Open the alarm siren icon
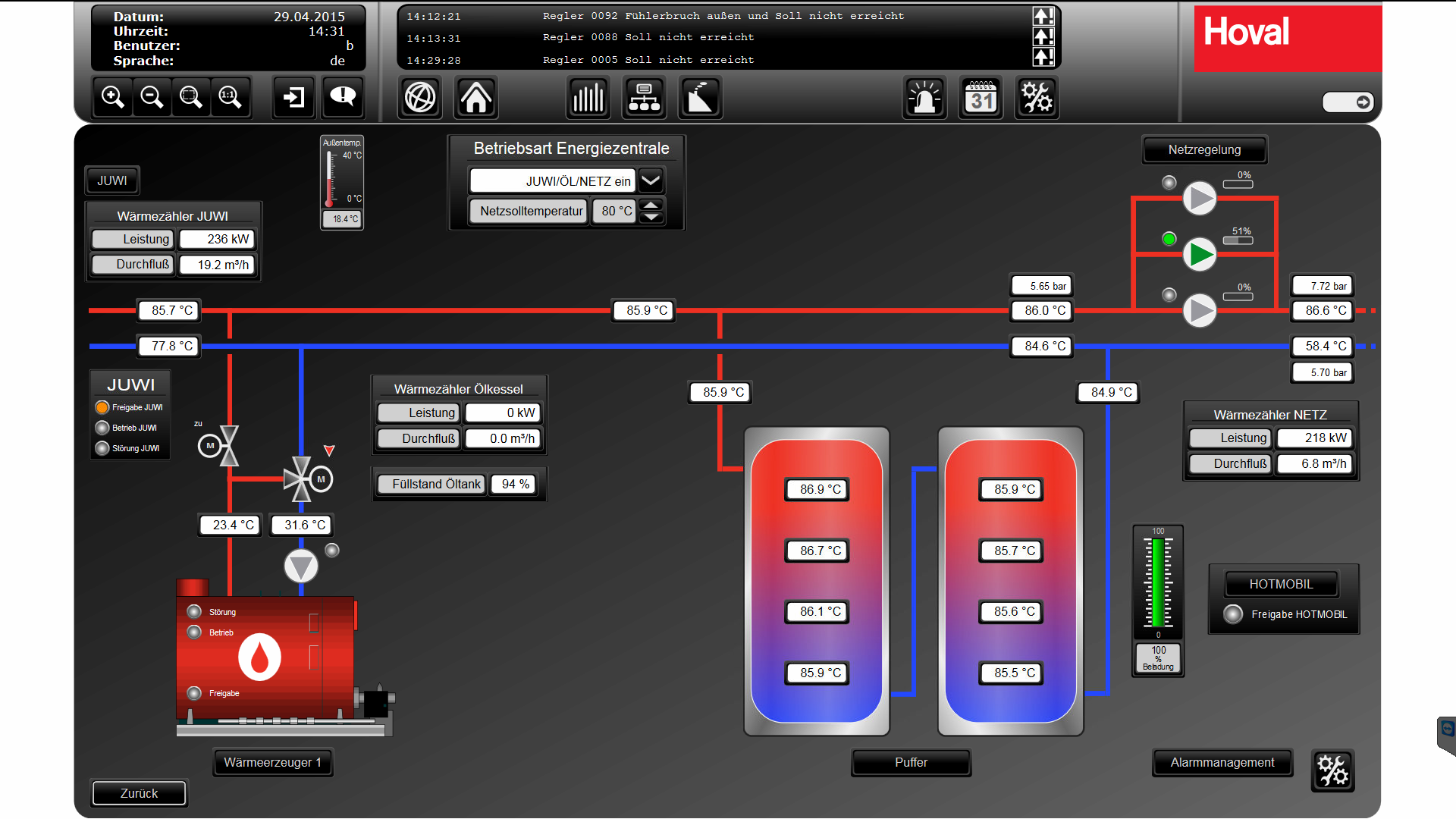Image resolution: width=1456 pixels, height=819 pixels. (924, 97)
